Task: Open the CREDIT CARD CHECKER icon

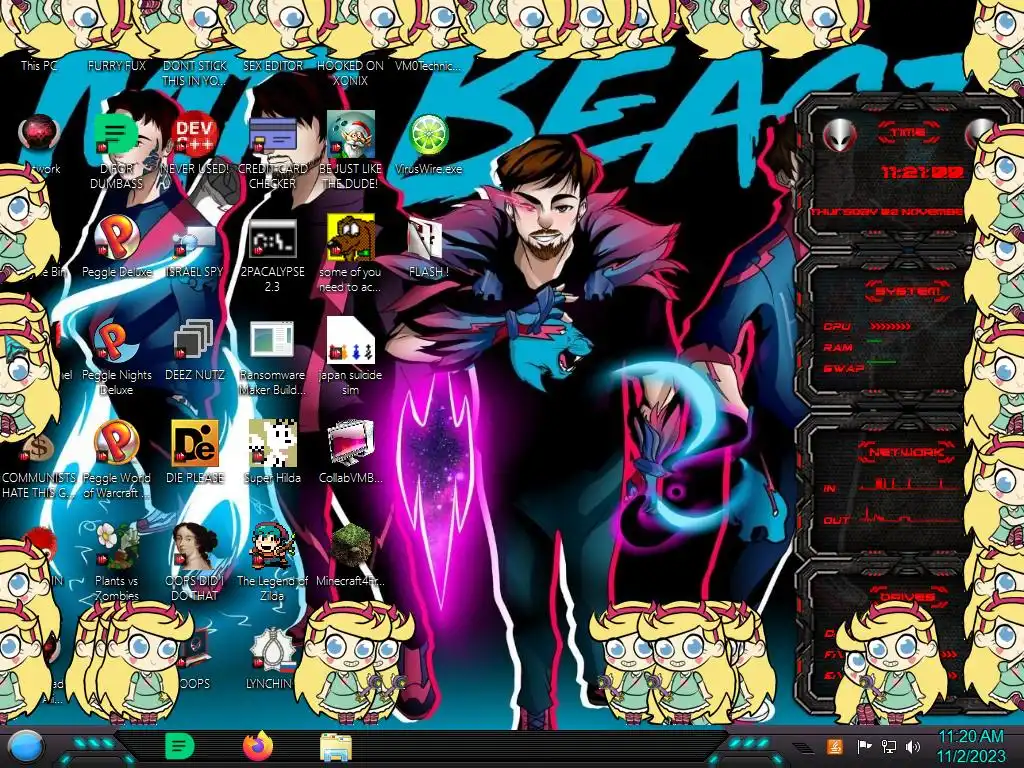Action: coord(272,135)
